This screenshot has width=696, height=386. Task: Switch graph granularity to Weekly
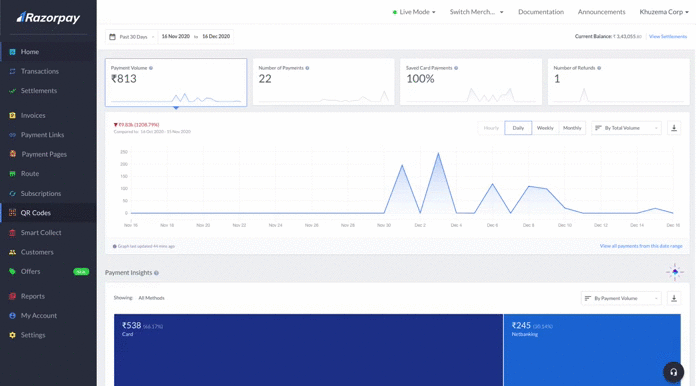(x=545, y=128)
